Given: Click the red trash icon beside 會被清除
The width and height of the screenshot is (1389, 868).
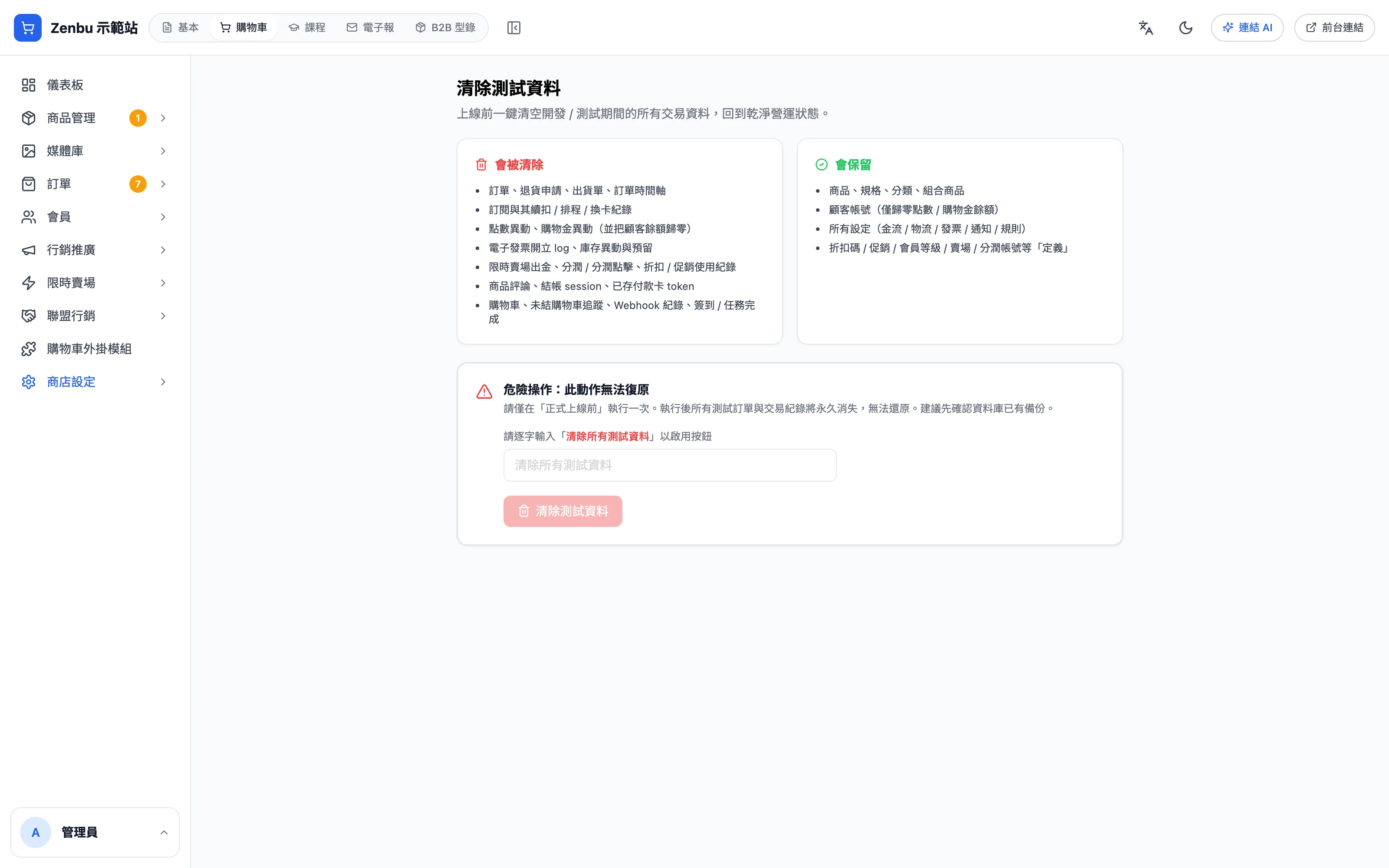Looking at the screenshot, I should [x=481, y=165].
